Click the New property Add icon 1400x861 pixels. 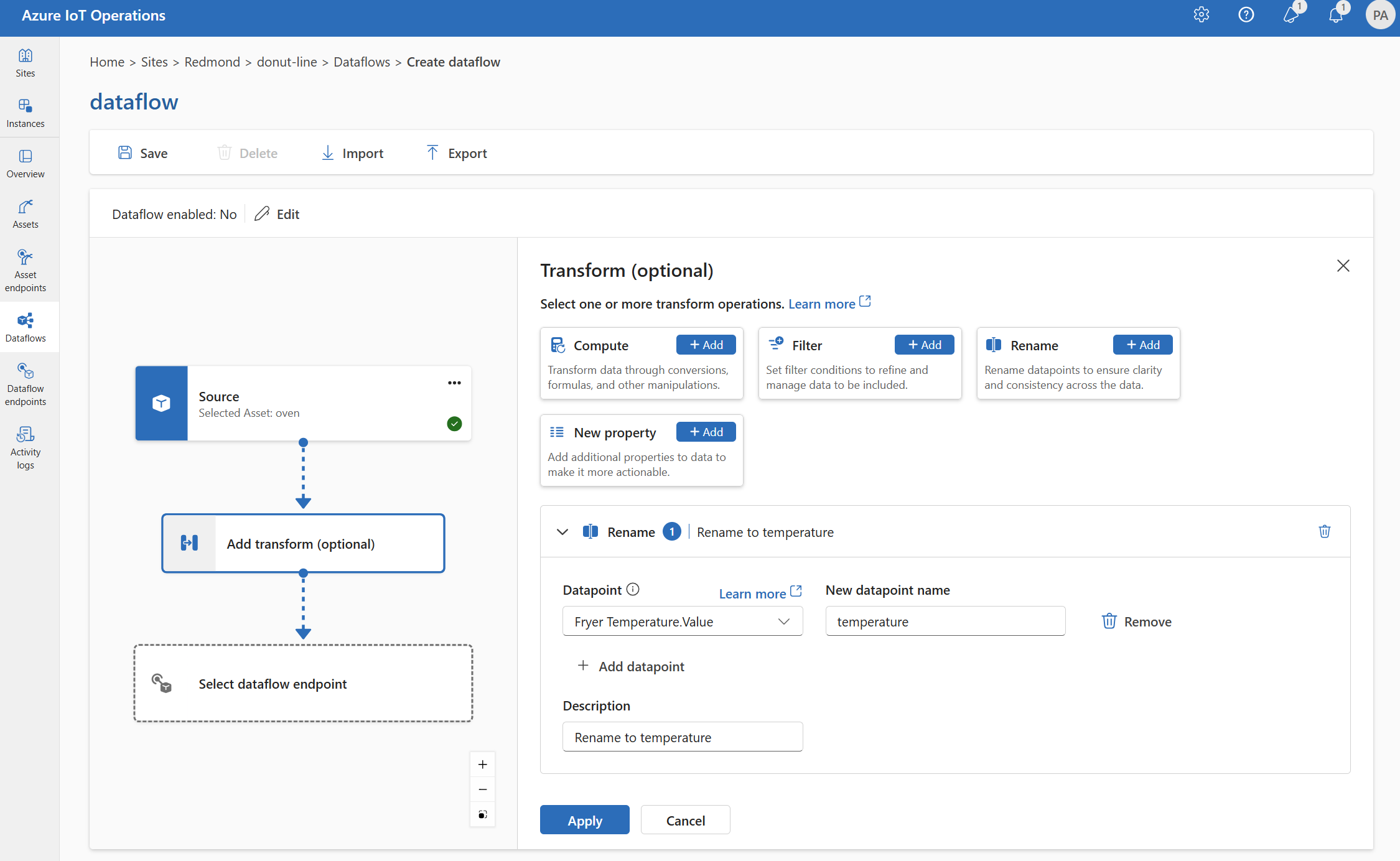tap(705, 431)
